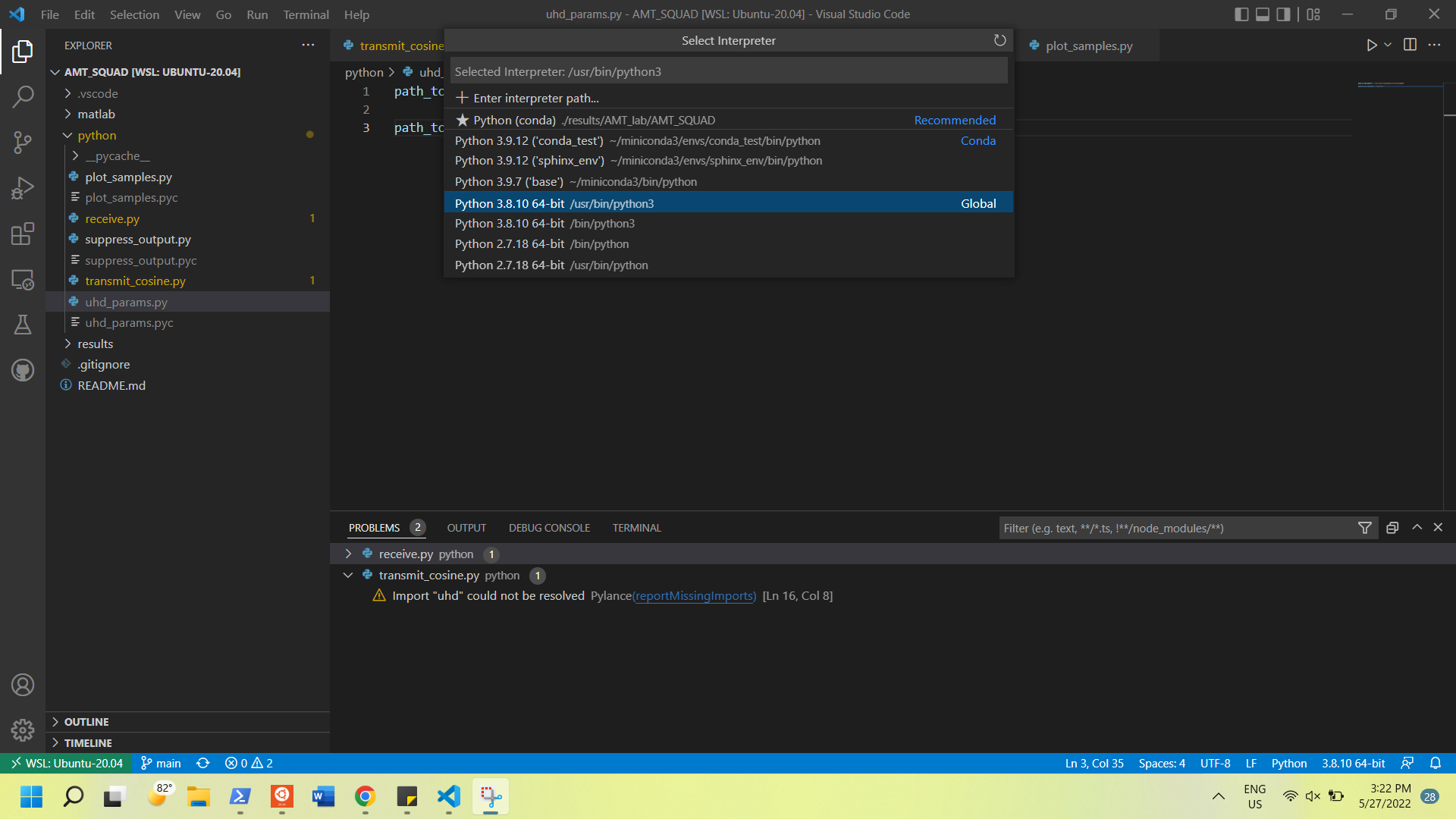The height and width of the screenshot is (819, 1456).
Task: Open the Explorer view in activity bar
Action: (x=23, y=52)
